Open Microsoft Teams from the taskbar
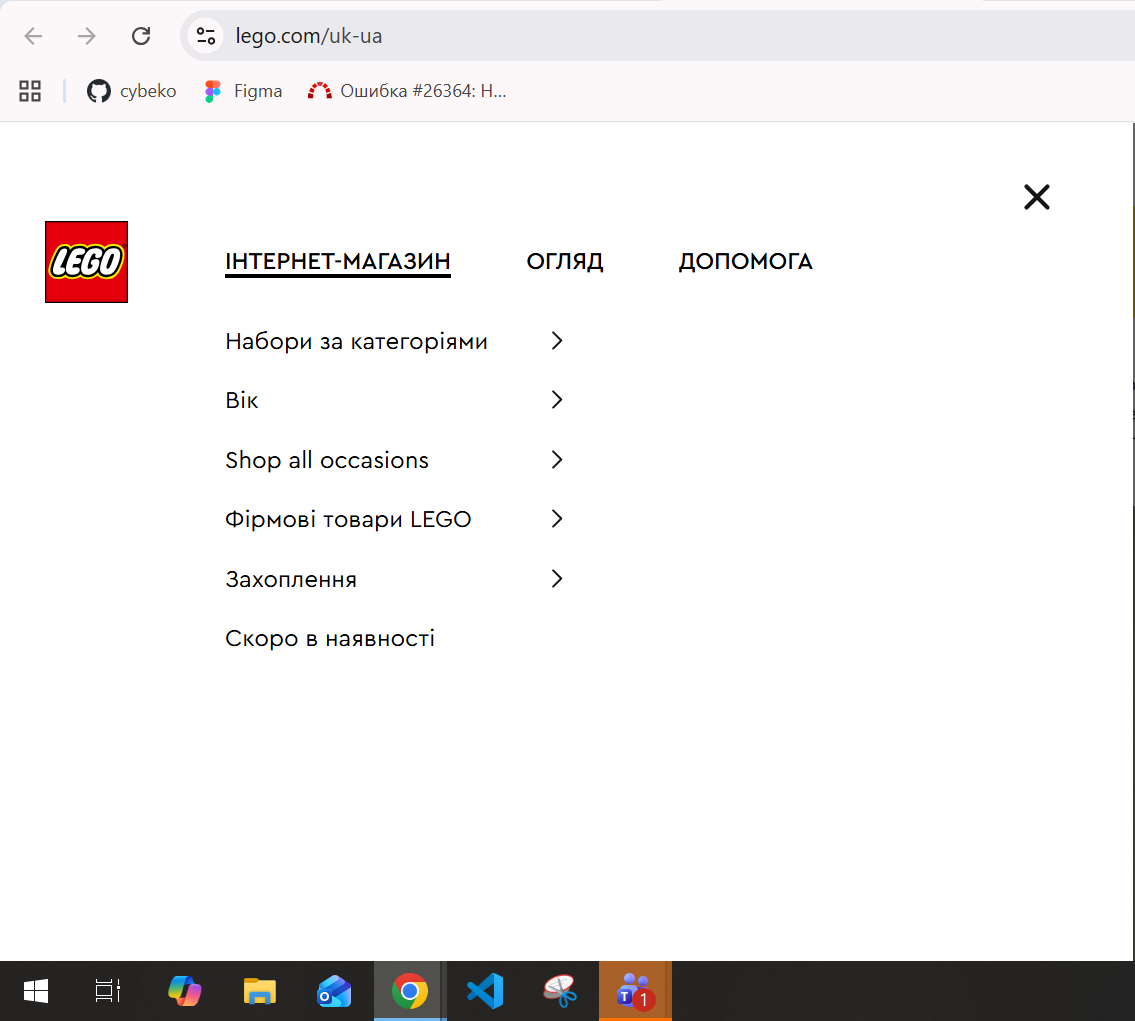 pyautogui.click(x=635, y=991)
